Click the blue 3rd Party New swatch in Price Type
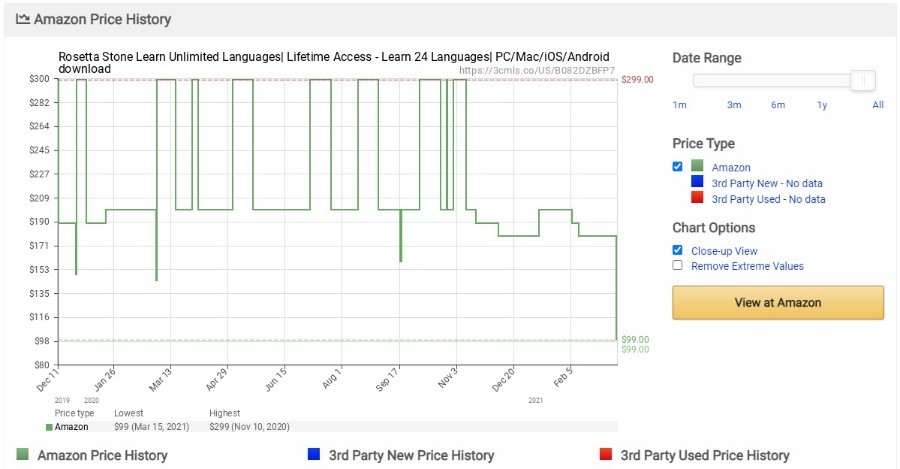Viewport: 900px width, 469px height. click(x=697, y=181)
